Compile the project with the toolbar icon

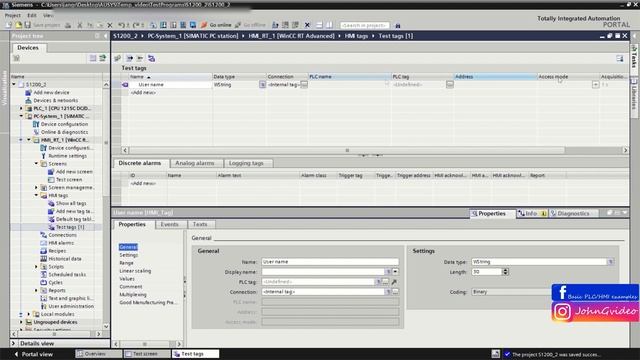pyautogui.click(x=153, y=25)
